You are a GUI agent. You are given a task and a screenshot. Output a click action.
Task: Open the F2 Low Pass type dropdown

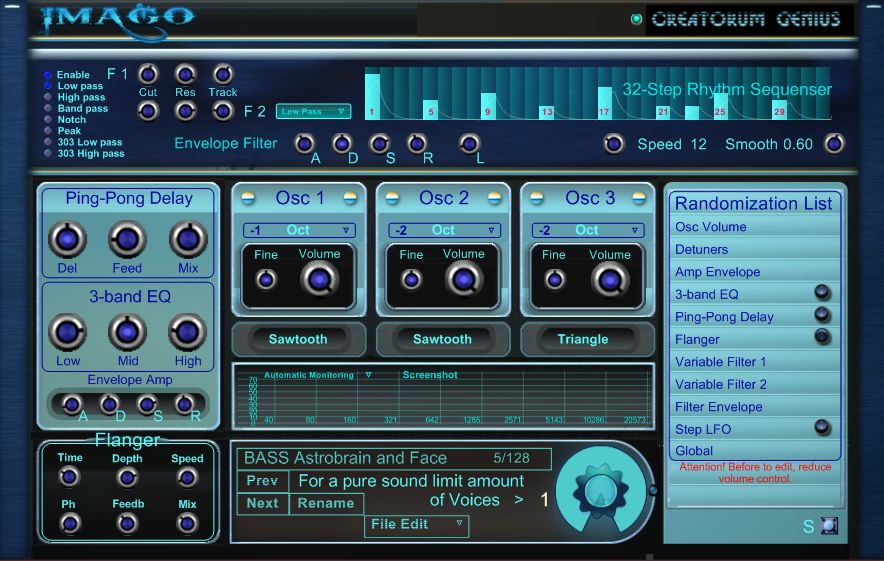coord(313,112)
